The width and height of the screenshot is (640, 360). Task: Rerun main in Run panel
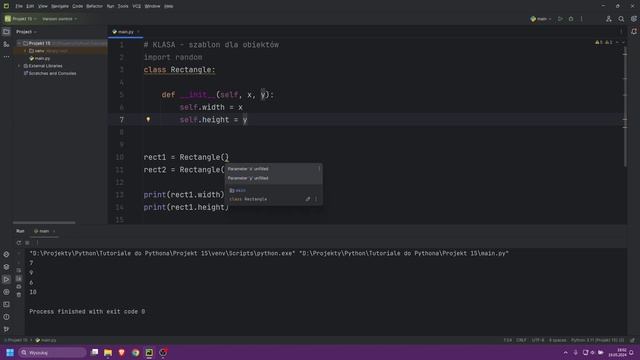point(19,242)
